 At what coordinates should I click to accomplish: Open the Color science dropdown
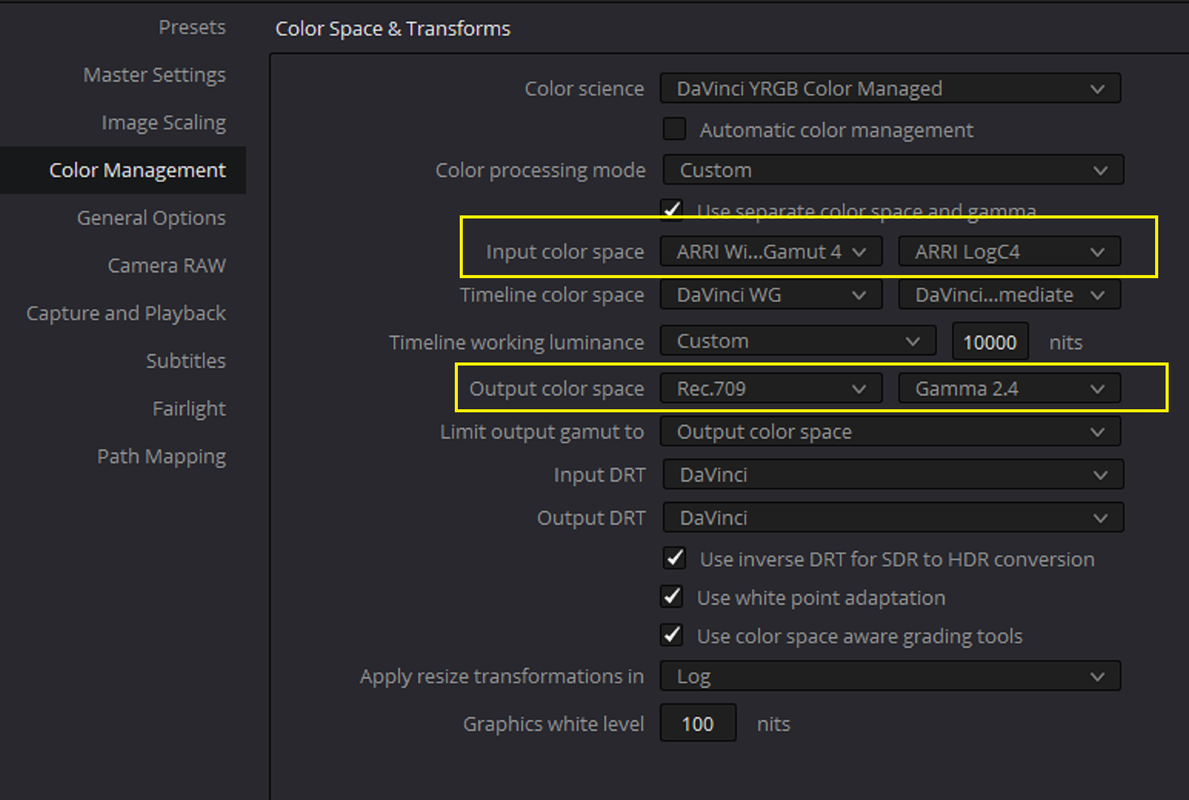click(x=890, y=89)
